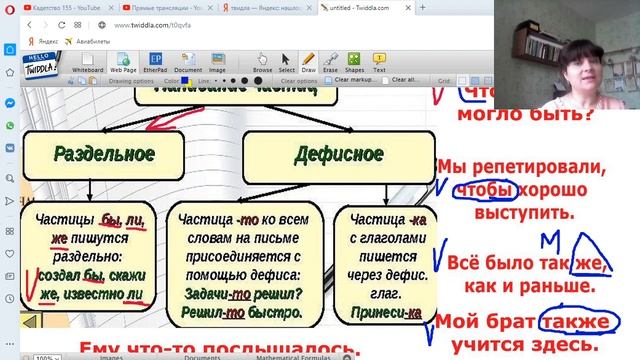Click the Web Page tool
Screen dimensions: 640x360
point(123,62)
